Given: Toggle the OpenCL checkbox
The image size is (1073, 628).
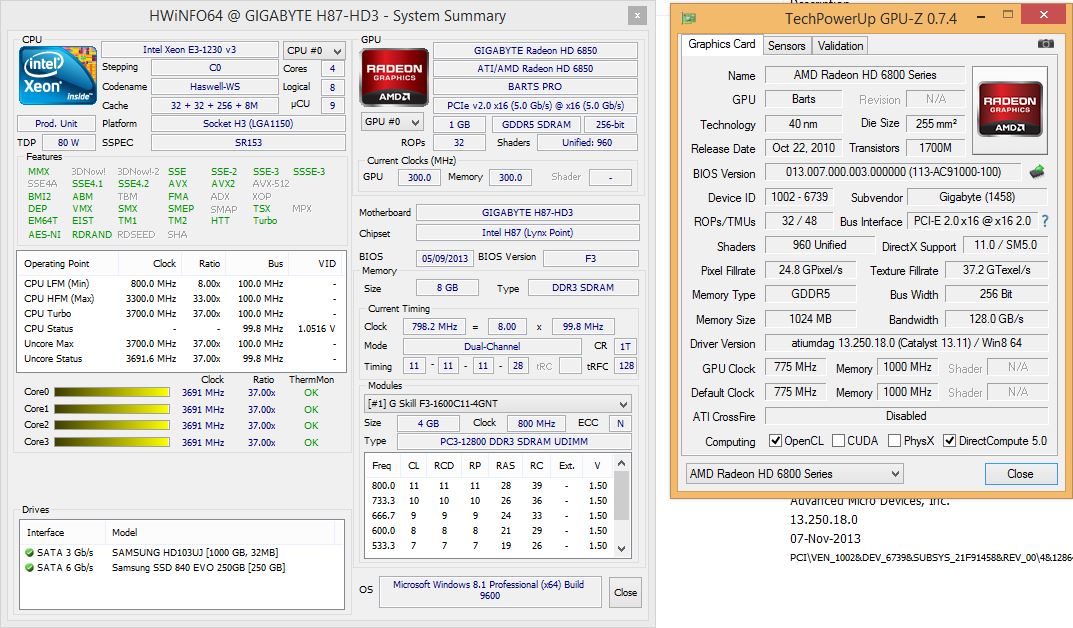Looking at the screenshot, I should click(775, 441).
